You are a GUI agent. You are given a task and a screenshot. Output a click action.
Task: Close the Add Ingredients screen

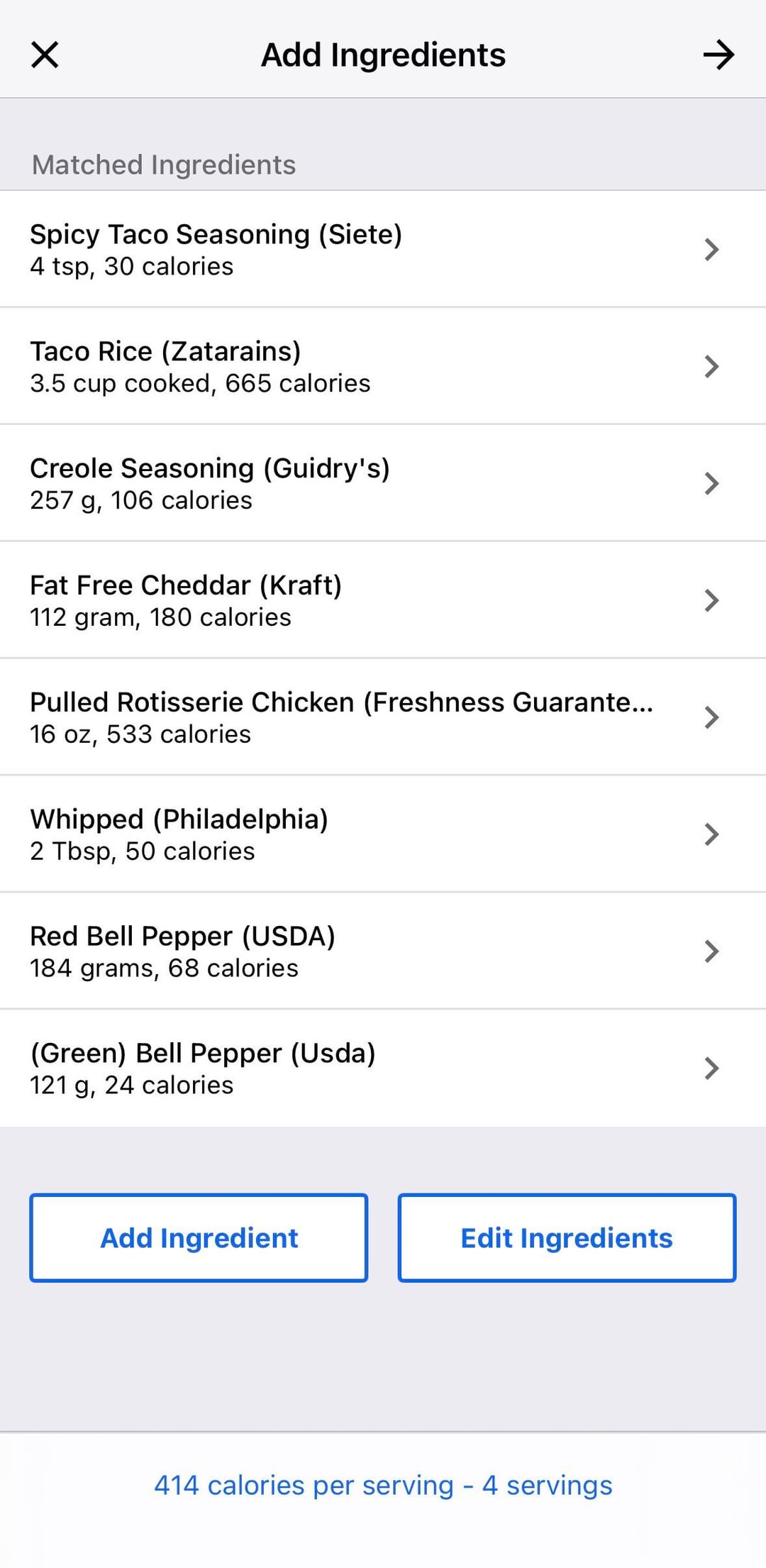(x=45, y=55)
